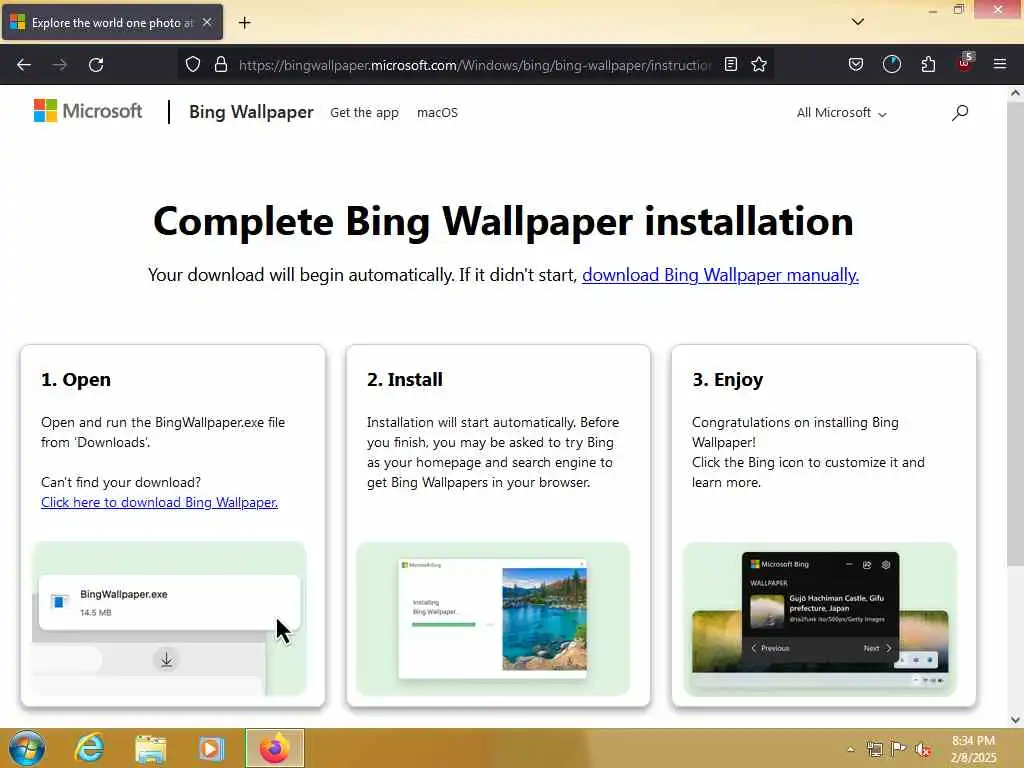The height and width of the screenshot is (768, 1024).
Task: Click the Install step illustration
Action: pos(493,618)
